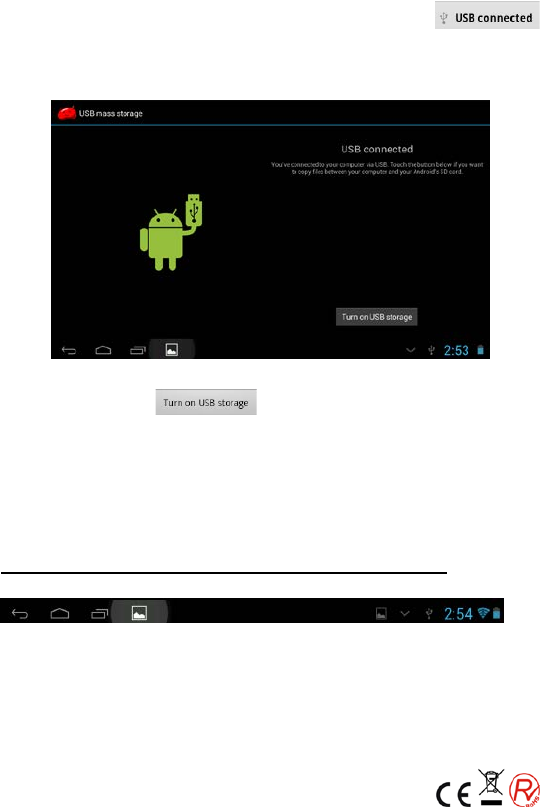Expand the down chevron in the tablet screen status area
The image size is (540, 807).
[410, 350]
